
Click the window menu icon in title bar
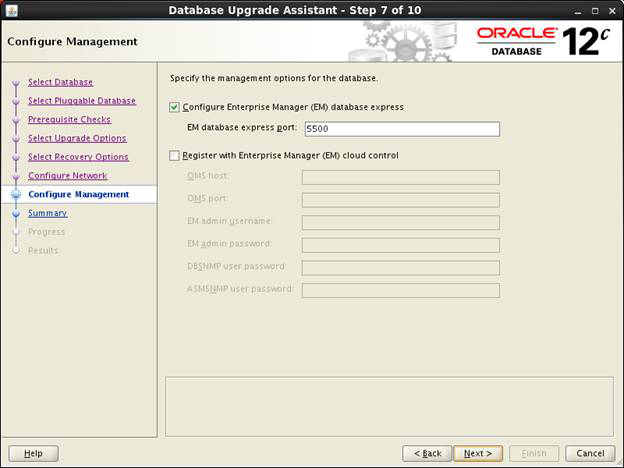tap(9, 10)
